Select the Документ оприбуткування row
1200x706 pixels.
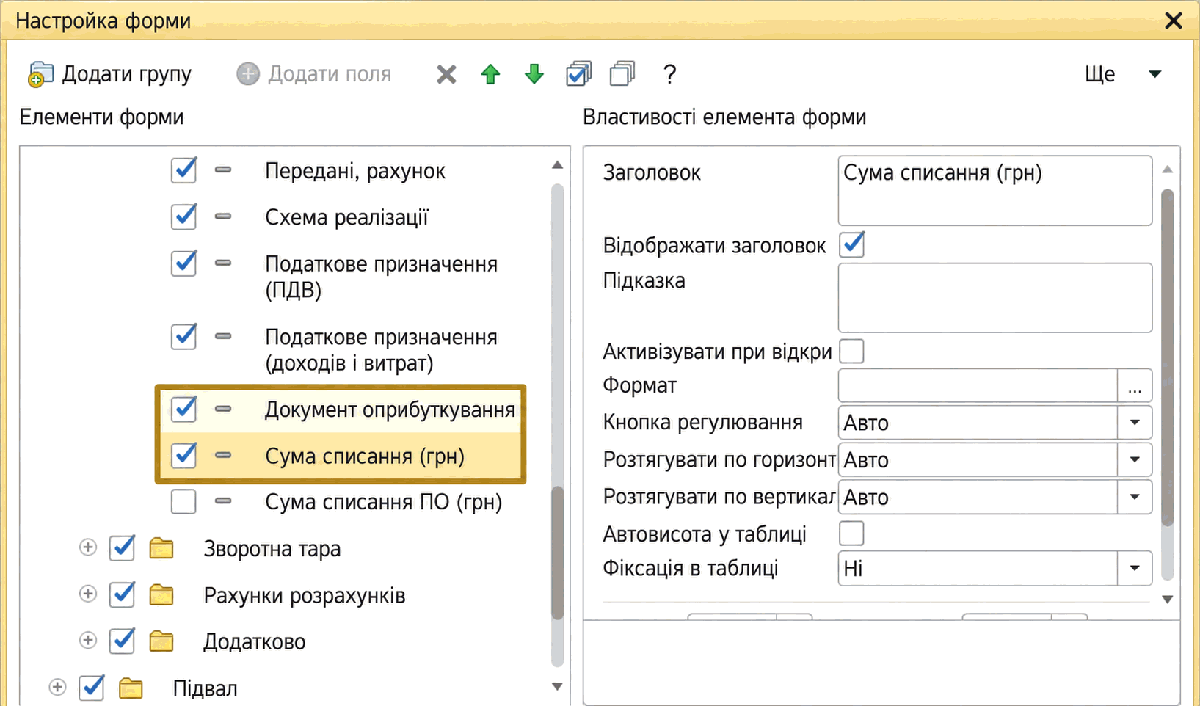coord(340,409)
